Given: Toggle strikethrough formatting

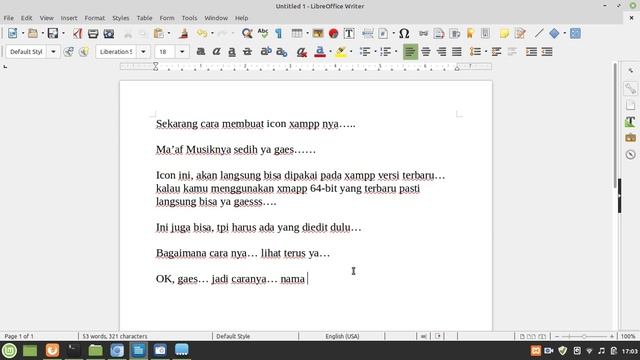Looking at the screenshot, I should pos(247,52).
